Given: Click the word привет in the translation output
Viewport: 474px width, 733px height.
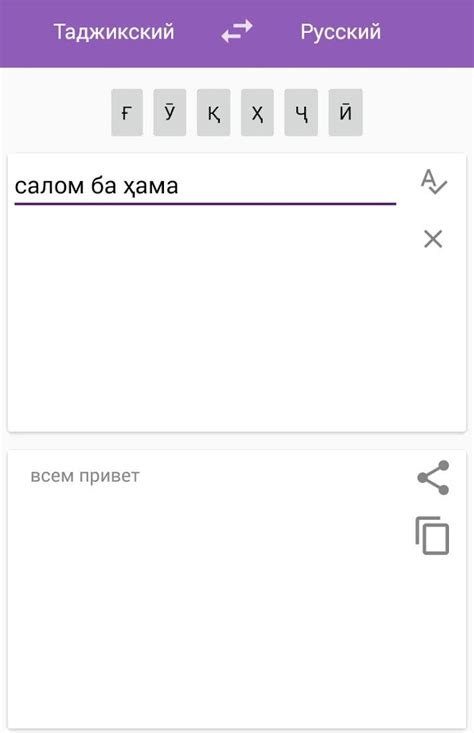Looking at the screenshot, I should (110, 476).
